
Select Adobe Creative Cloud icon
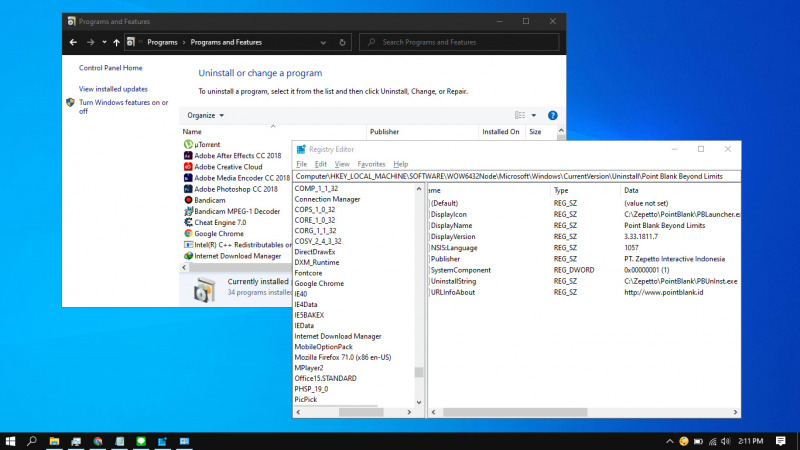click(x=188, y=167)
